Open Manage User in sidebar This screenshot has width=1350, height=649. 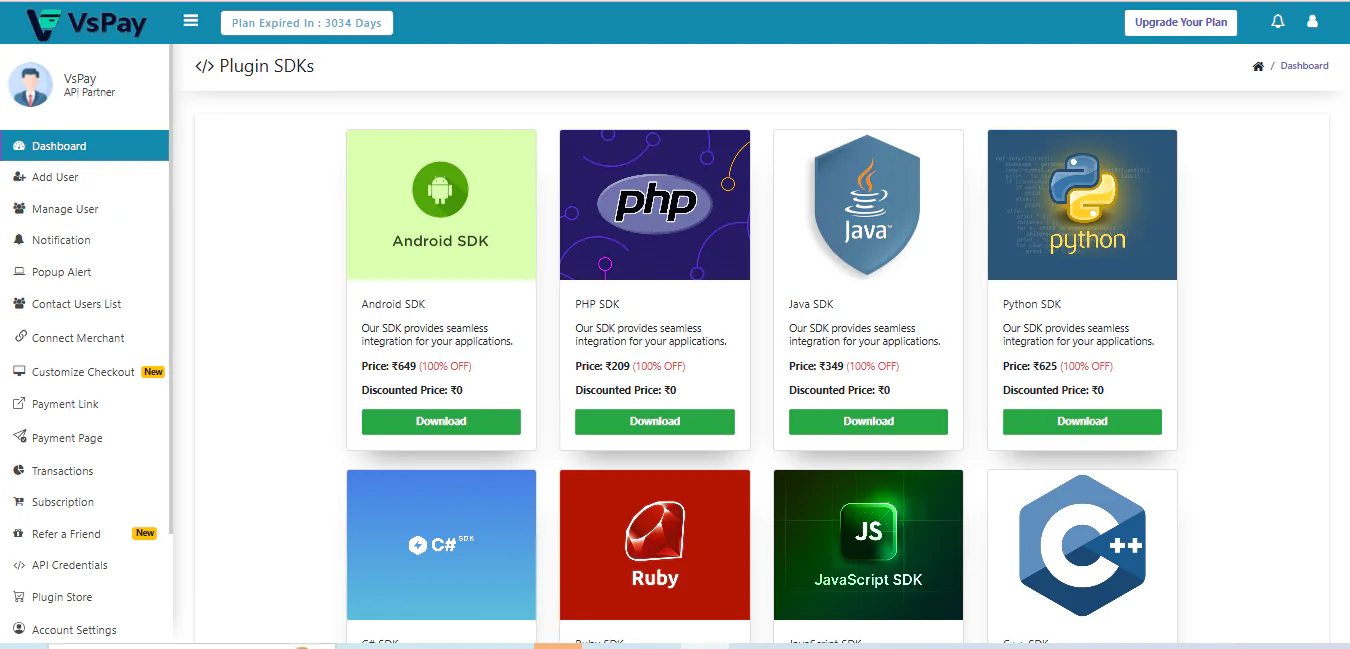[65, 209]
